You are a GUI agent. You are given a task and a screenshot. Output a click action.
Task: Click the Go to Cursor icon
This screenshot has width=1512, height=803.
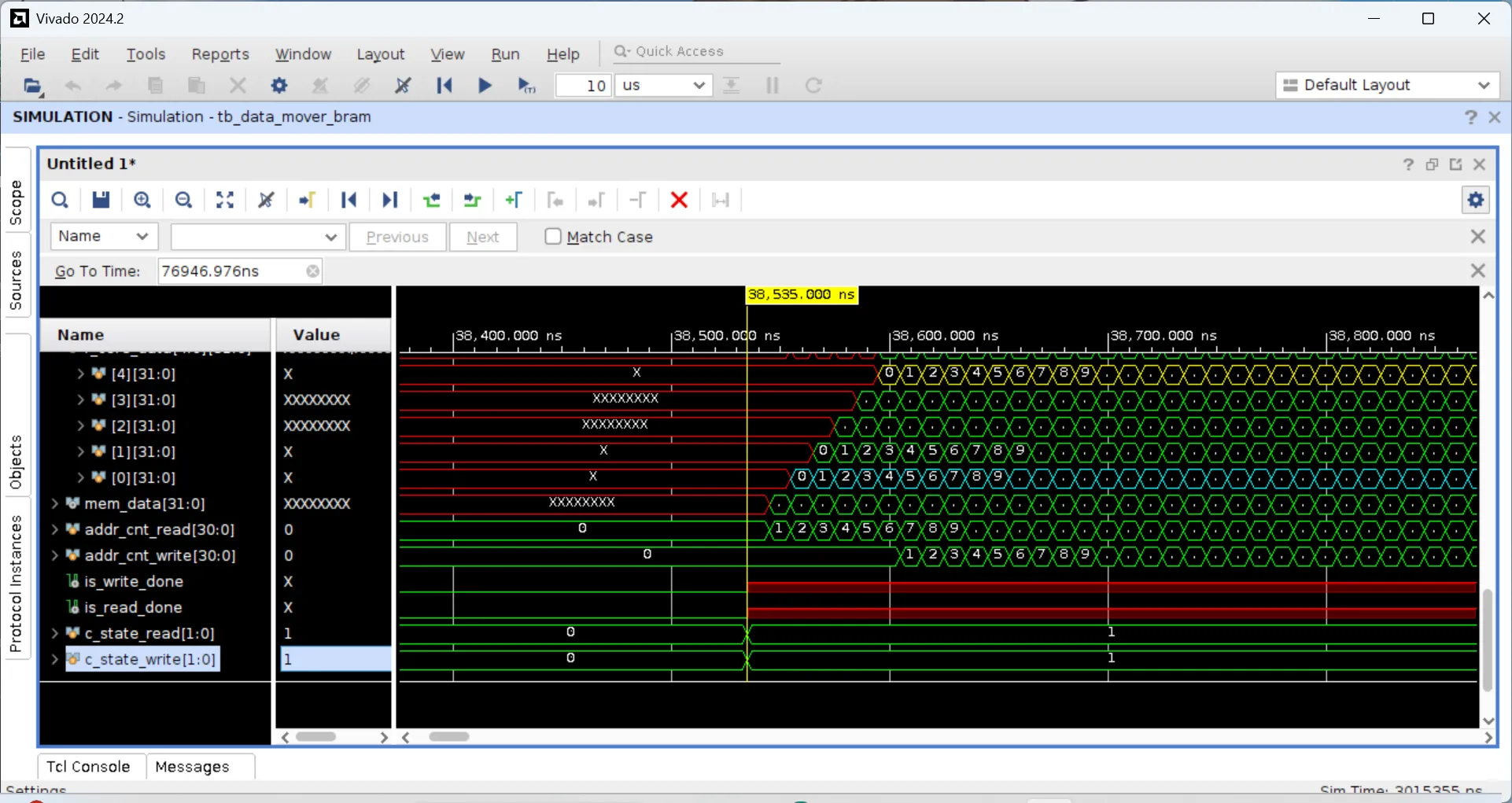click(308, 201)
